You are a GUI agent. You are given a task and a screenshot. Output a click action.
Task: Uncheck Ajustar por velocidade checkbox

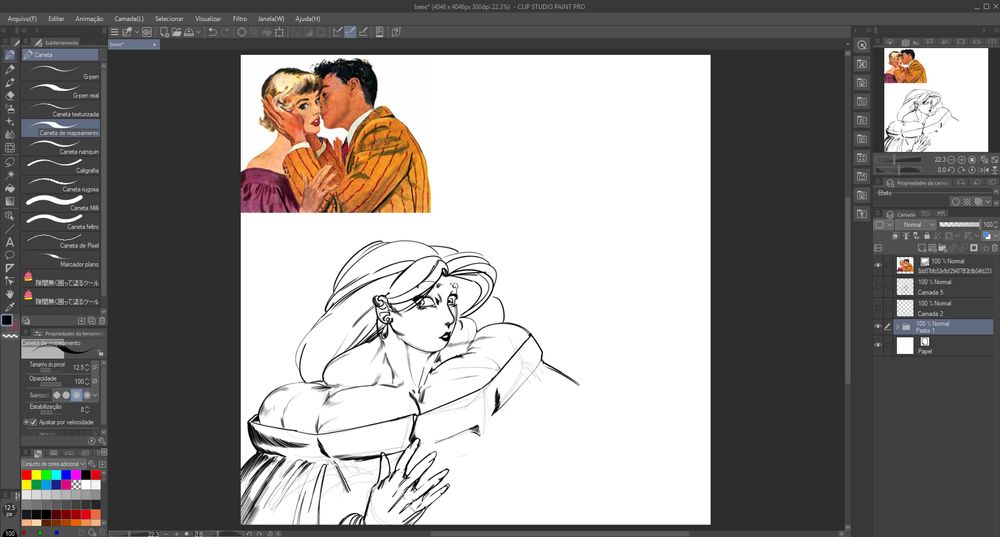pyautogui.click(x=33, y=422)
